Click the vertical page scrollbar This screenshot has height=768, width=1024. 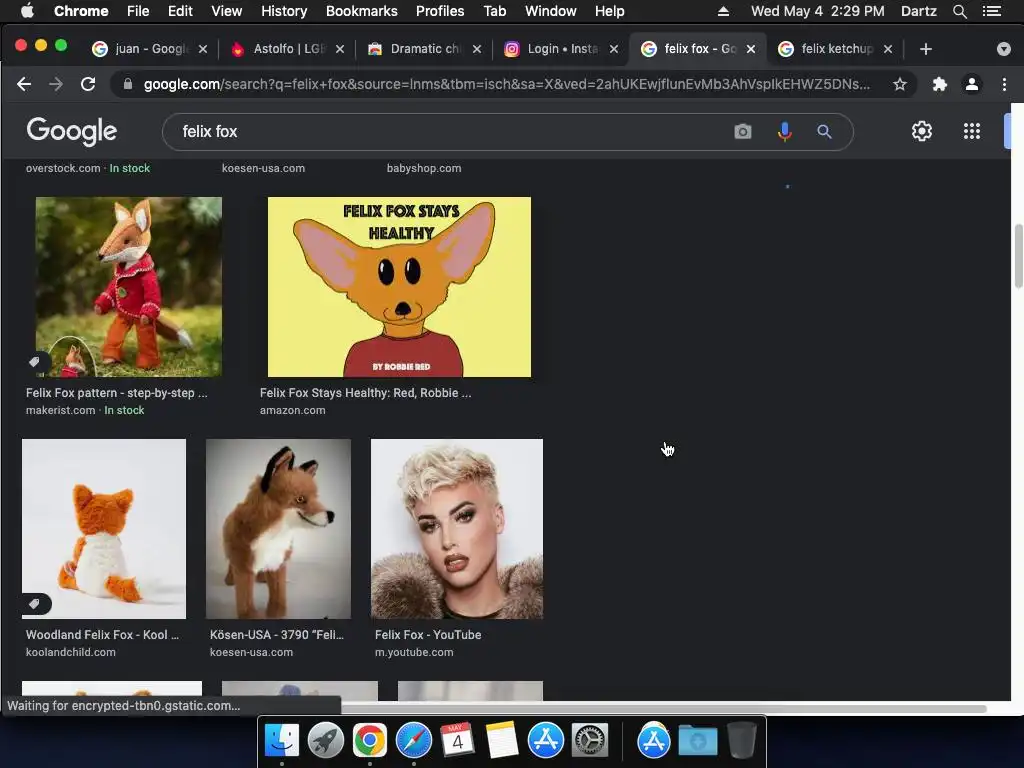[x=1017, y=256]
